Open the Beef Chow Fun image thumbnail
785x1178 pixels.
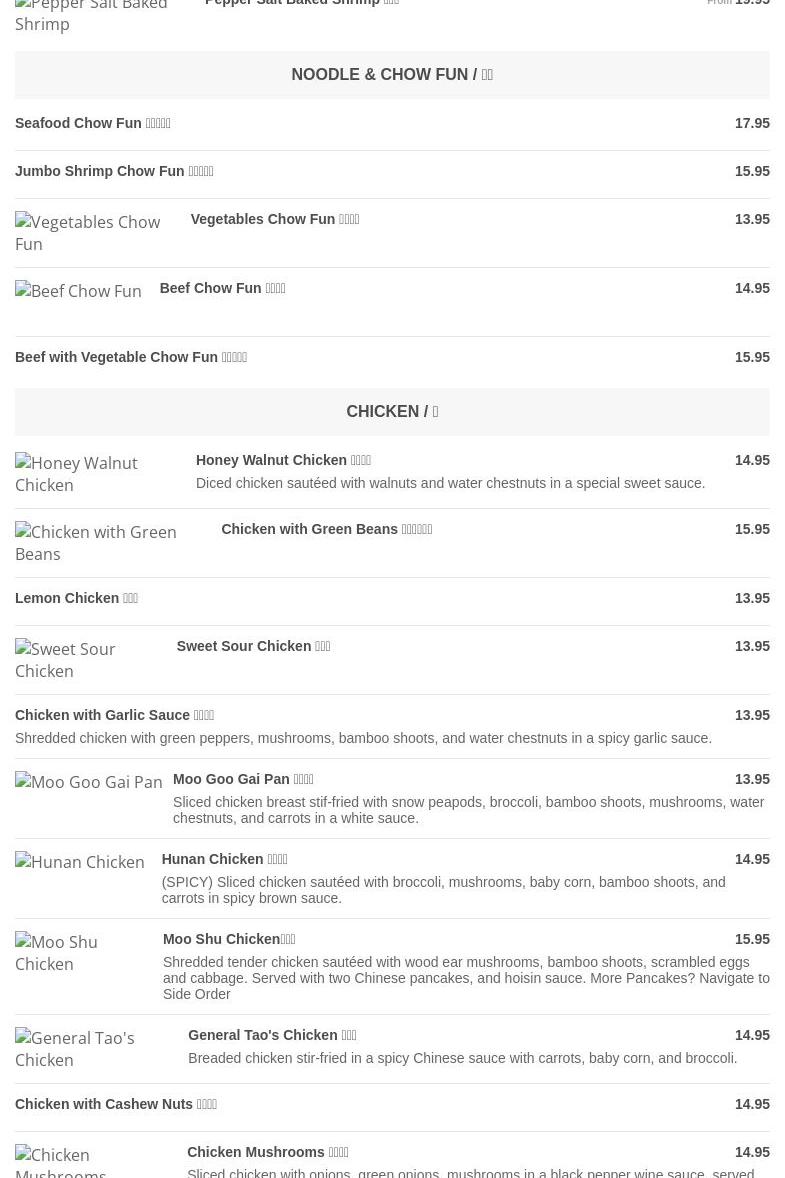[78, 291]
